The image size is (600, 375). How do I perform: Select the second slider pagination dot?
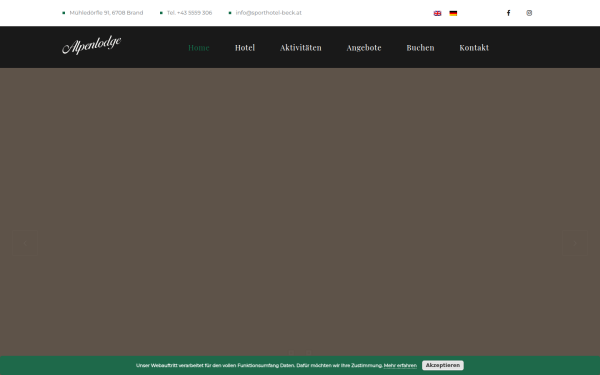(308, 352)
